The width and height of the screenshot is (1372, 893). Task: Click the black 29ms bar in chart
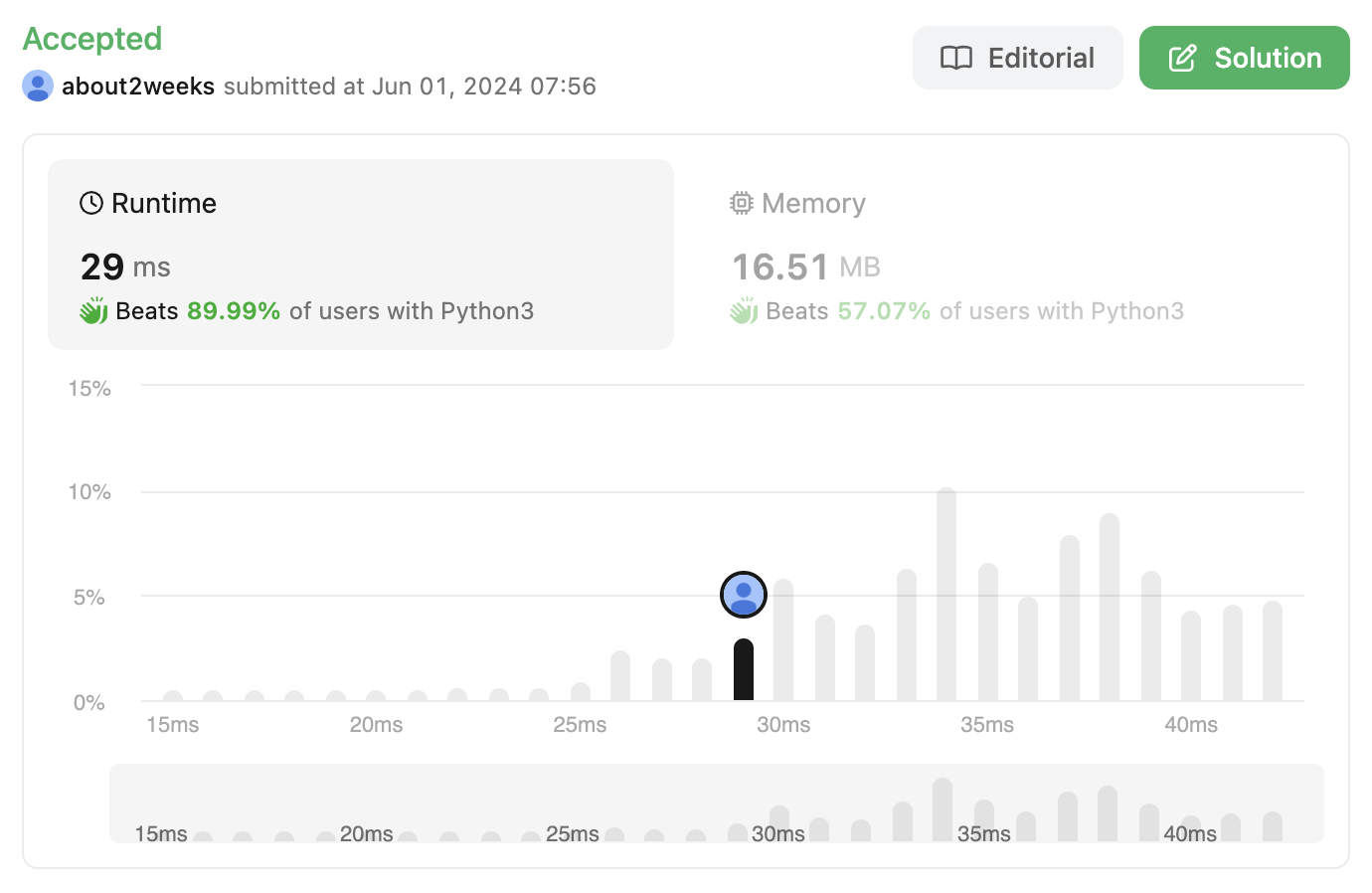pyautogui.click(x=744, y=670)
